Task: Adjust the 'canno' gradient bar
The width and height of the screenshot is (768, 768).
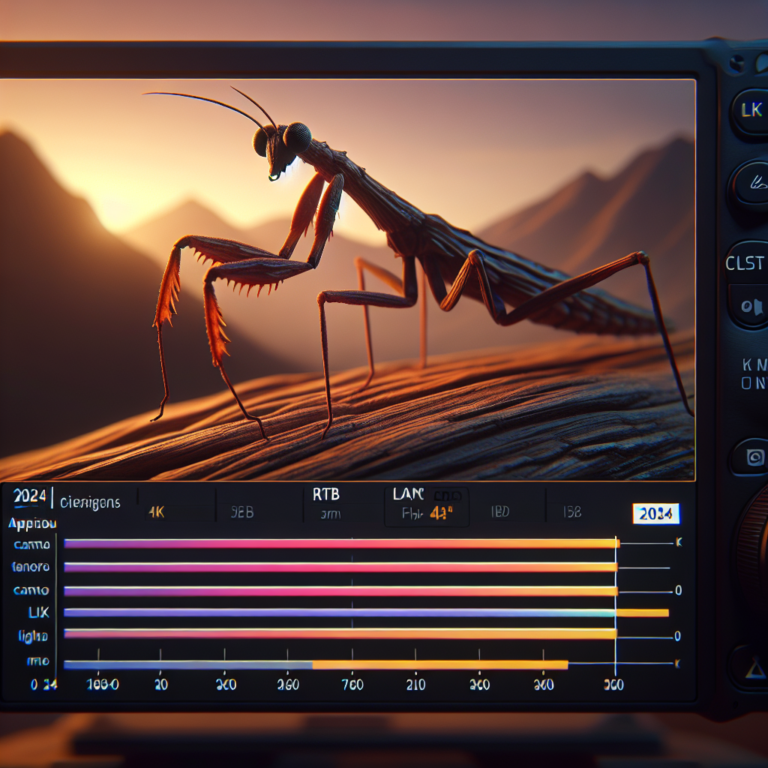Action: [x=342, y=543]
